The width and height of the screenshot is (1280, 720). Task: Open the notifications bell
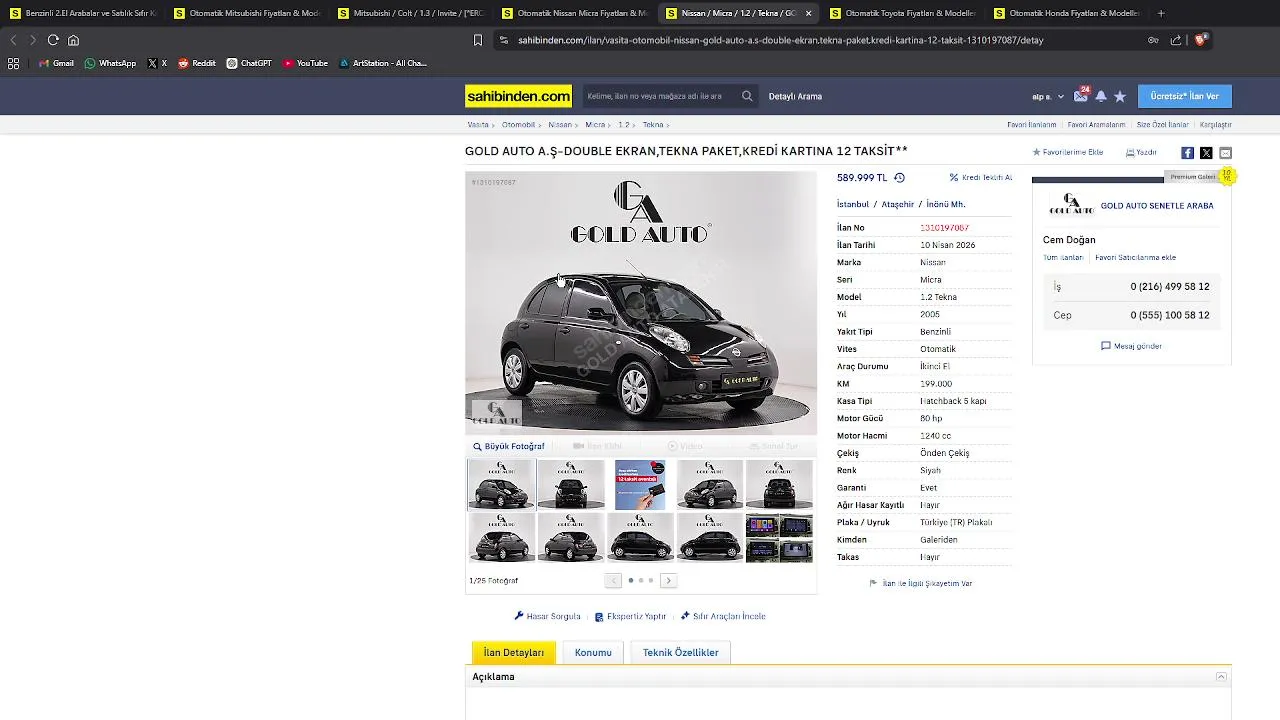pyautogui.click(x=1101, y=96)
